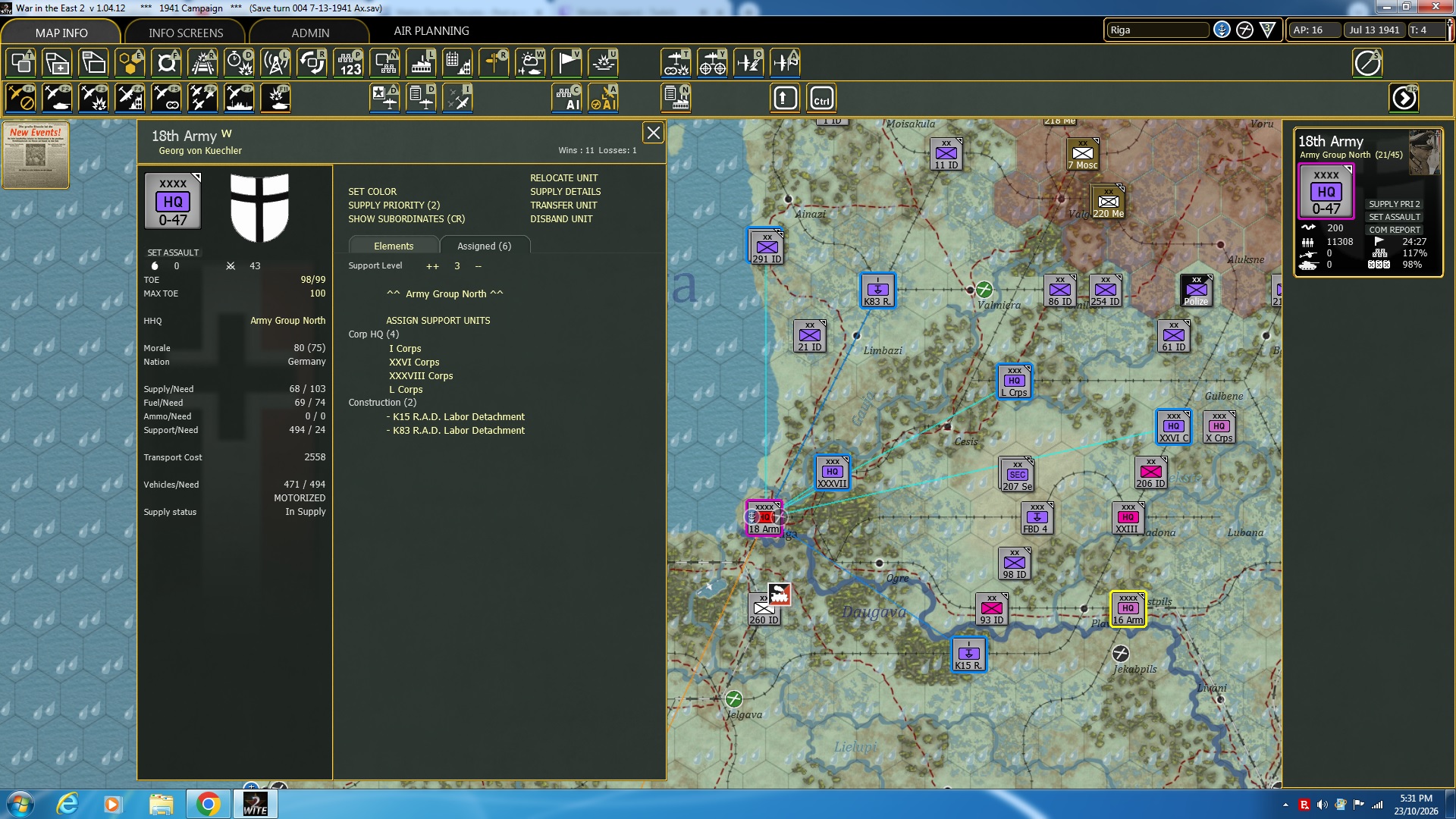End turn with the F12 arrow icon
The width and height of the screenshot is (1456, 819).
coord(1404,98)
